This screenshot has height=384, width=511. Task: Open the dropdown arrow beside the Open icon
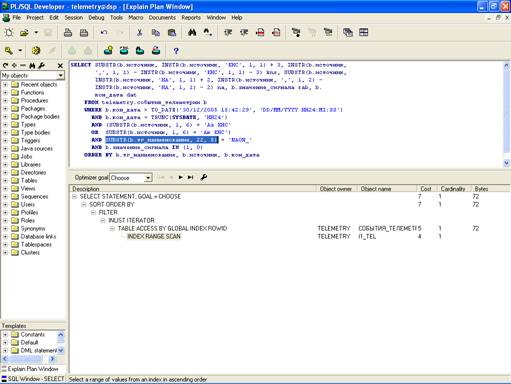pos(36,33)
